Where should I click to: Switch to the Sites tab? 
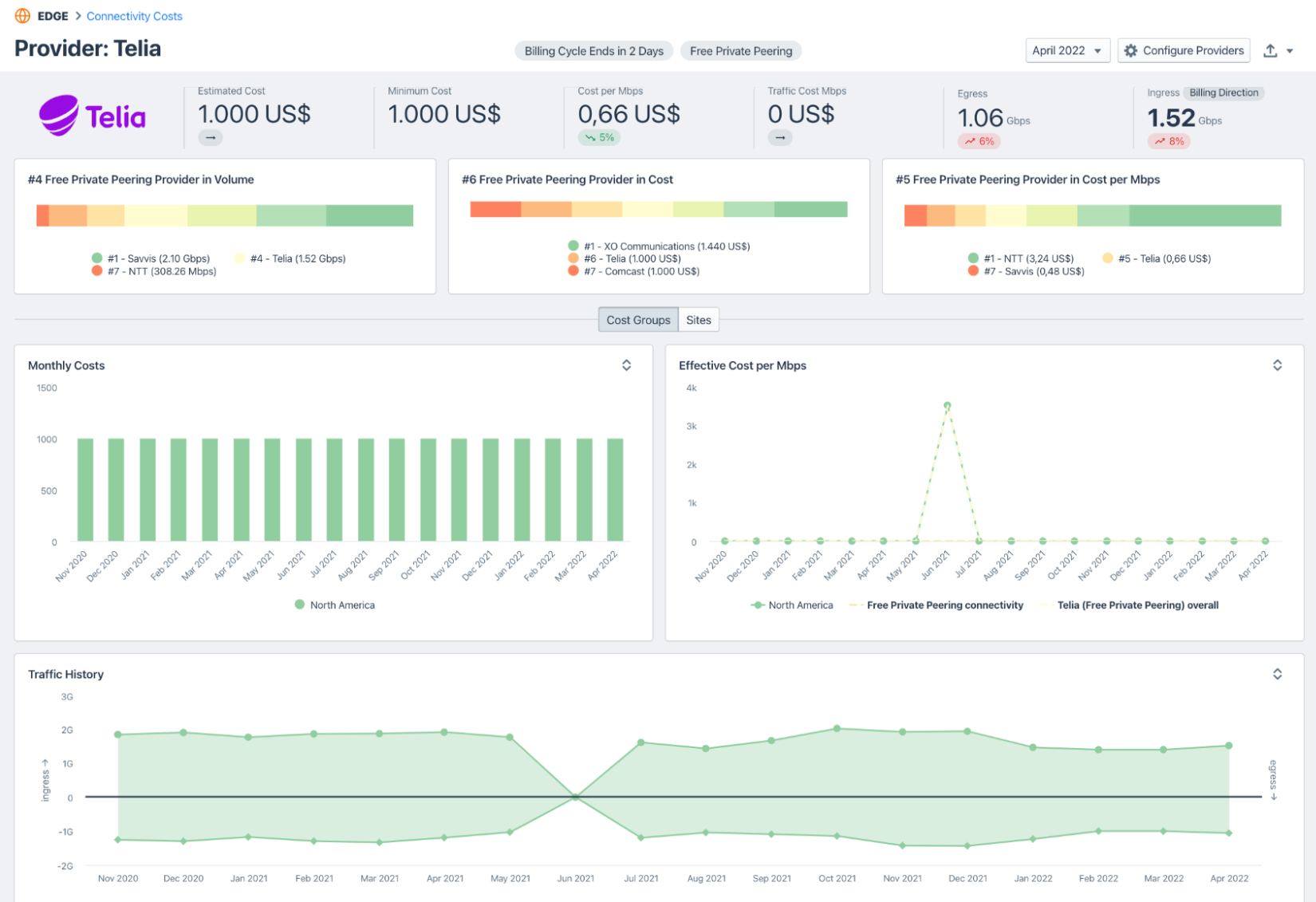tap(699, 320)
